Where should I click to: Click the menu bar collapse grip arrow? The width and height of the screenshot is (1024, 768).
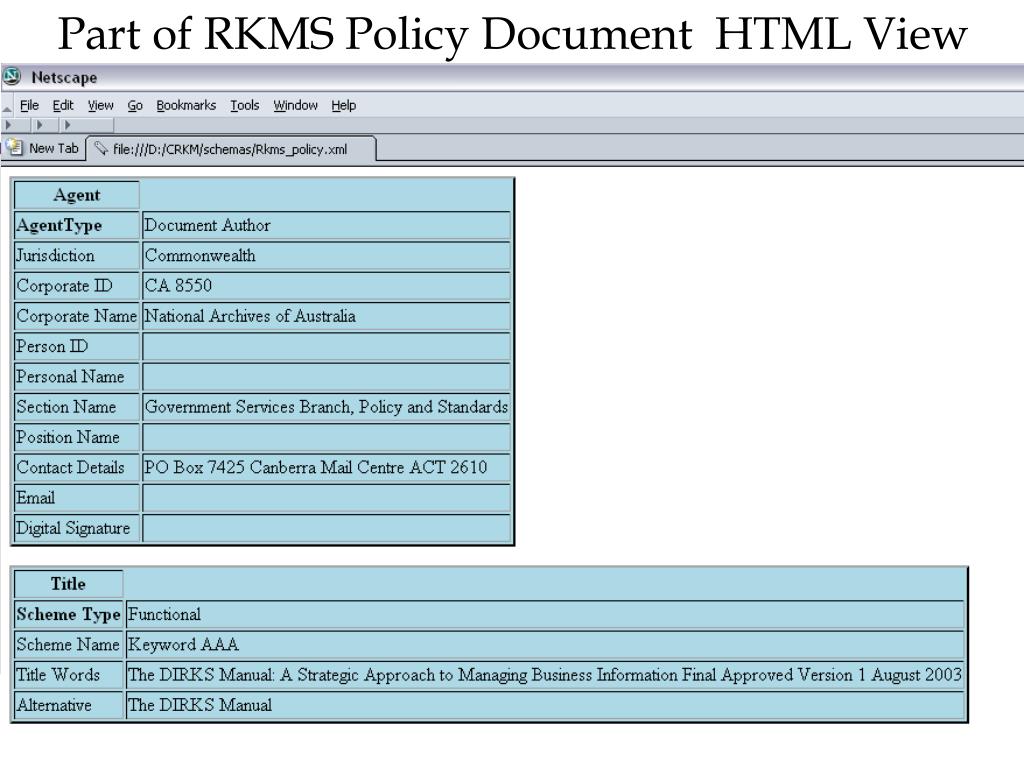pos(7,108)
